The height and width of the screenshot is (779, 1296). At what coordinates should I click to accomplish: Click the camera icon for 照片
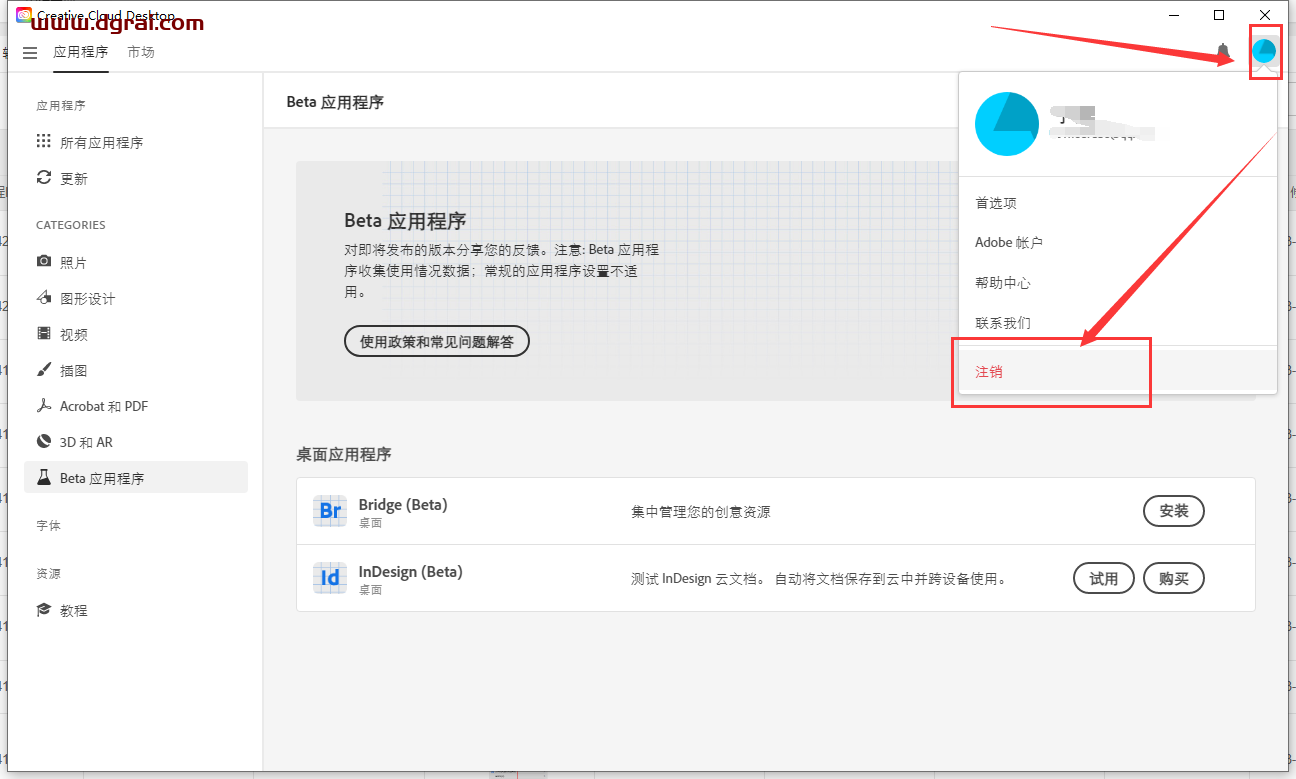[x=43, y=261]
